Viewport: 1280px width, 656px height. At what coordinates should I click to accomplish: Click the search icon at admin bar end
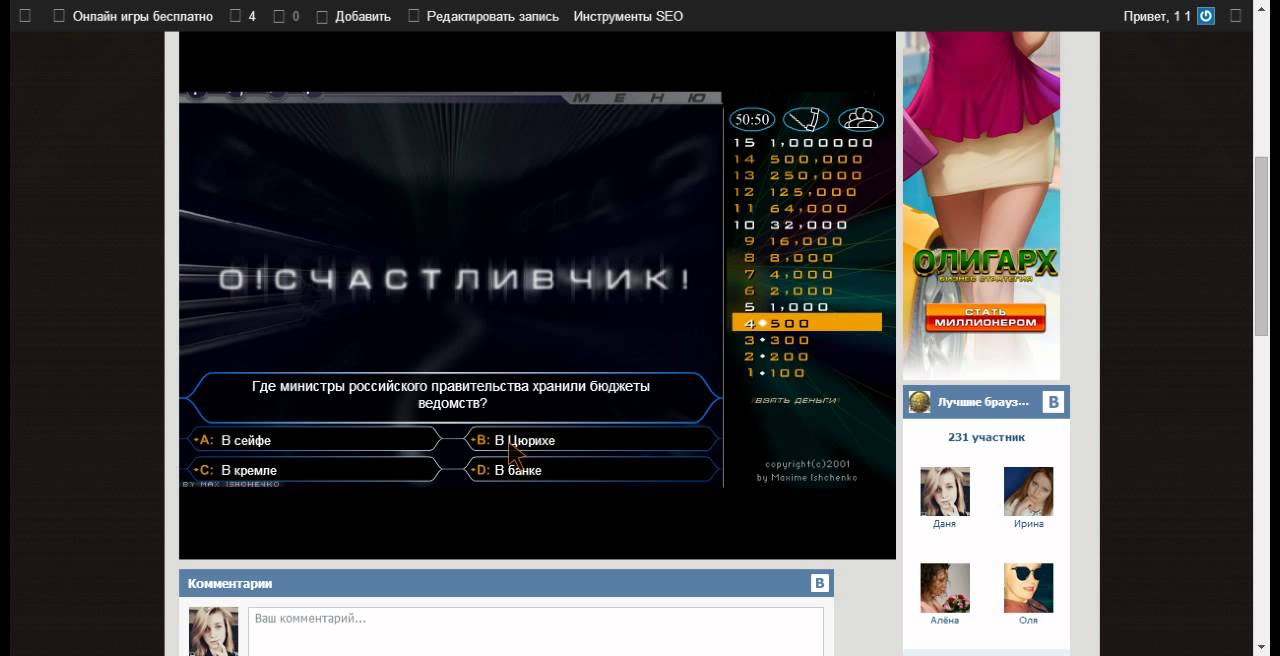pos(1236,16)
